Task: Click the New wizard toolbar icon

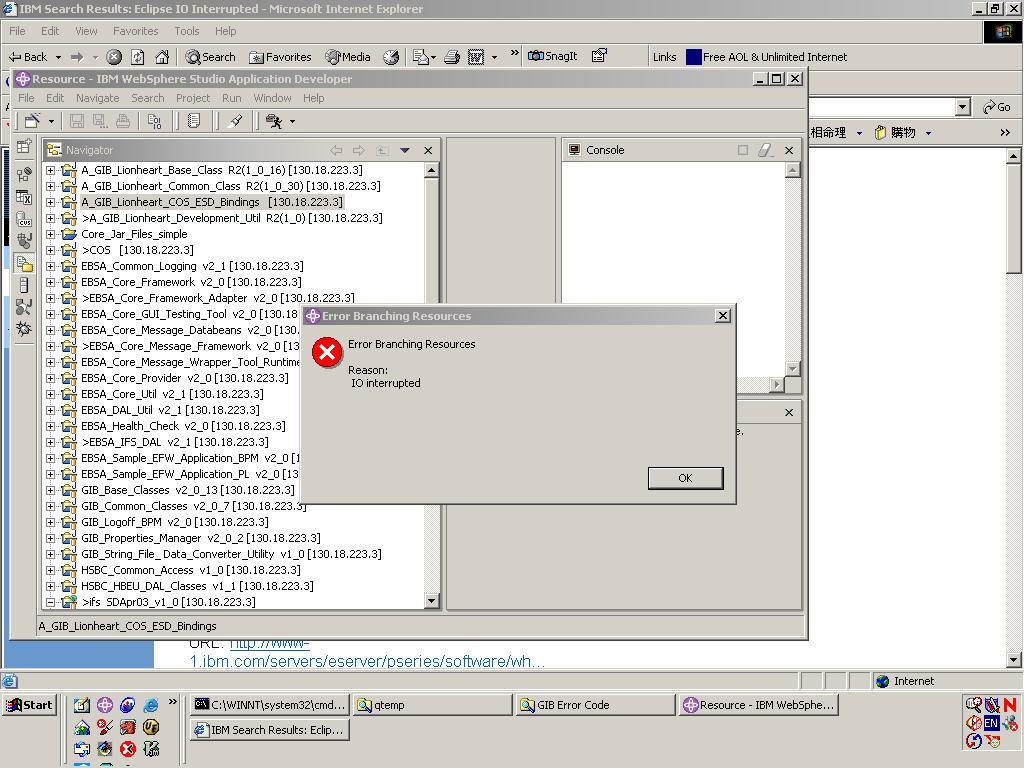Action: pos(32,121)
